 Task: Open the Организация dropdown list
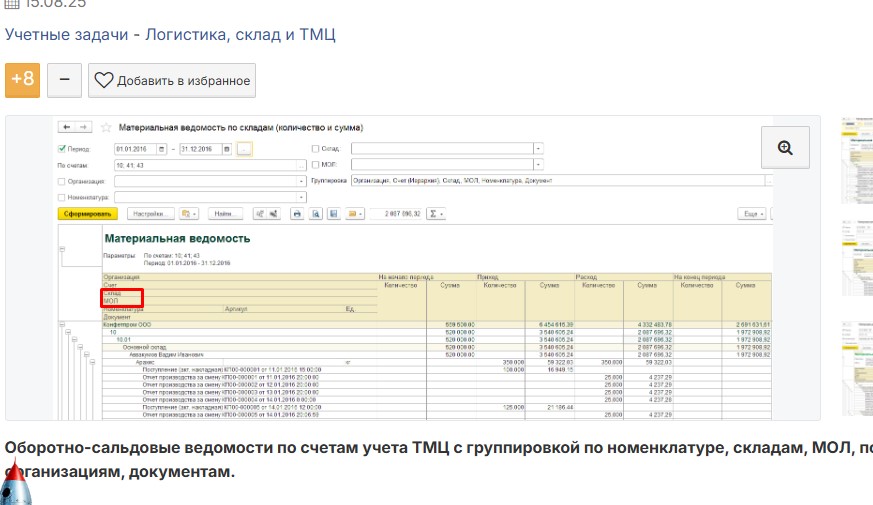(301, 182)
